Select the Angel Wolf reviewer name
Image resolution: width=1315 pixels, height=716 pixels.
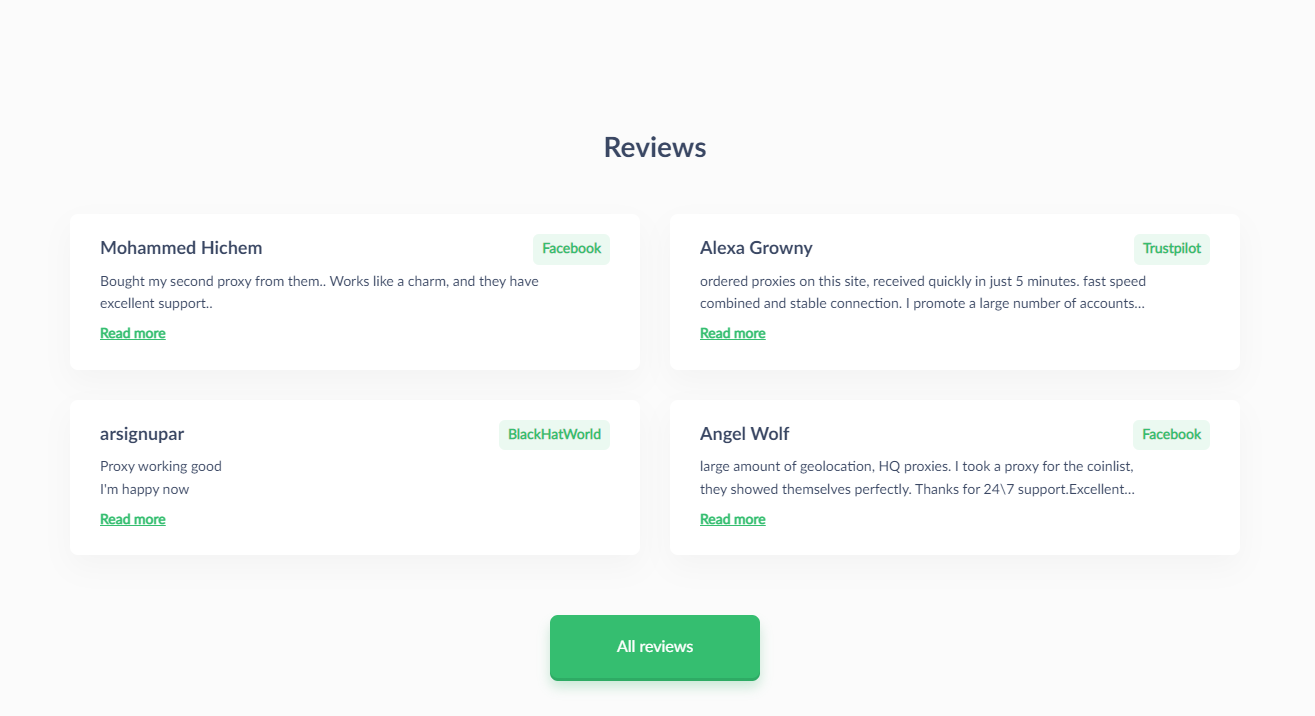[745, 434]
